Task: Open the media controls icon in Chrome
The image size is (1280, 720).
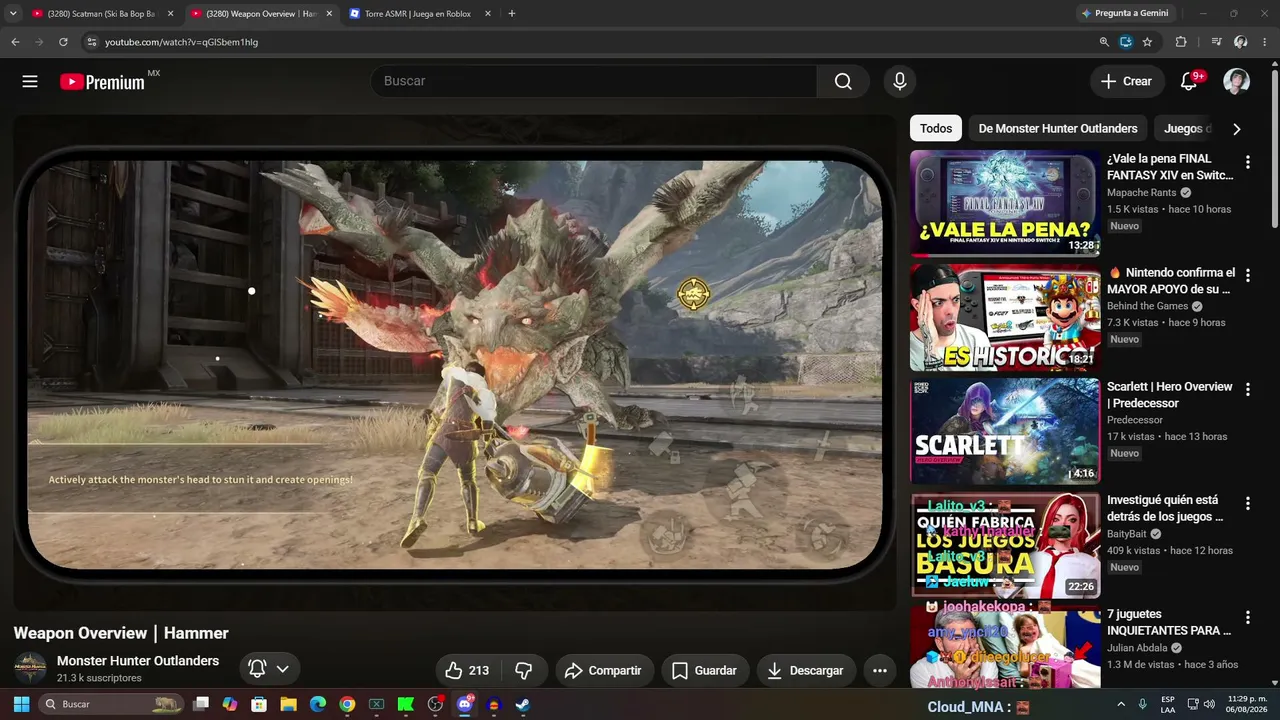Action: 1216,42
